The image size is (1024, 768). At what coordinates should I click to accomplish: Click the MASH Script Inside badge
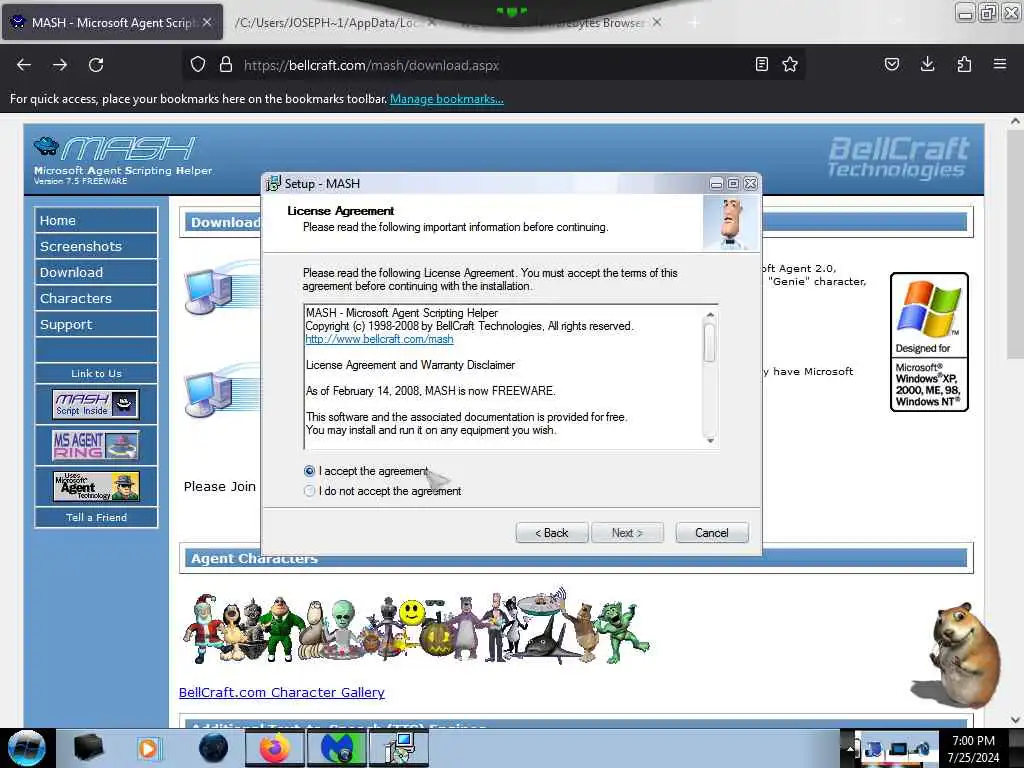click(96, 404)
